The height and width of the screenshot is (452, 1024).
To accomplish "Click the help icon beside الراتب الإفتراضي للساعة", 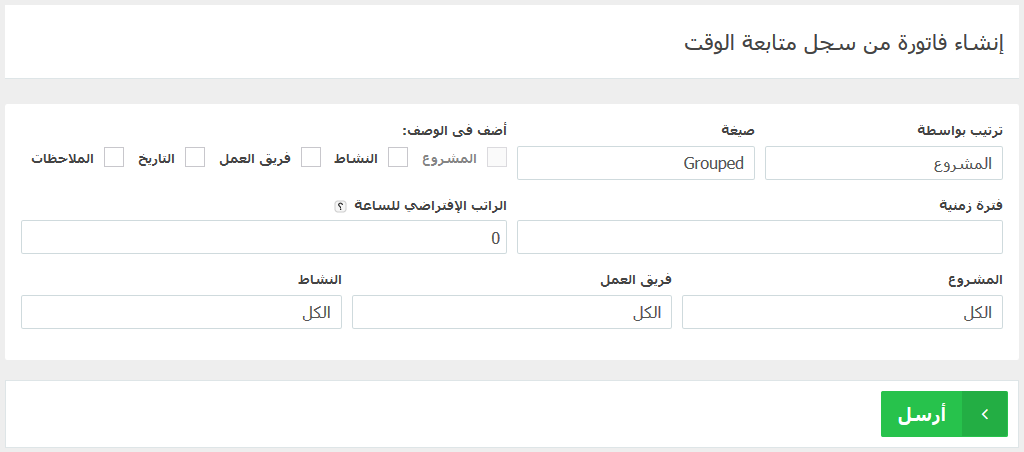I will tap(340, 206).
